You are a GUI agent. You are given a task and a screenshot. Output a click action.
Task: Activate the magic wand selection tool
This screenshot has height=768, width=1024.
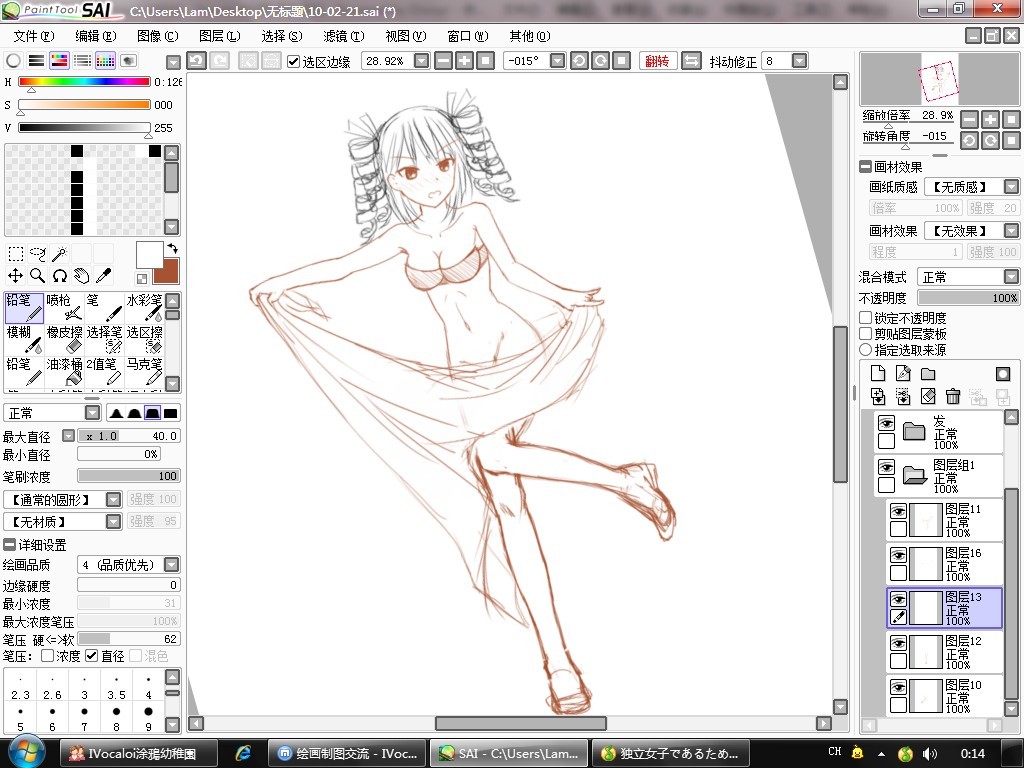click(59, 253)
